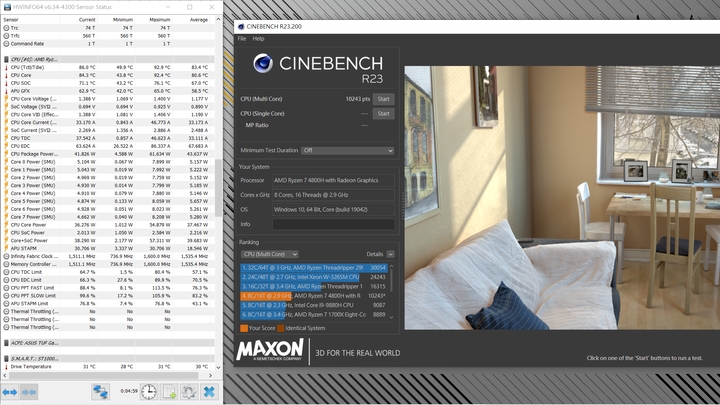
Task: Click the lightning icon beside CPU EDC
Action: click(x=6, y=146)
